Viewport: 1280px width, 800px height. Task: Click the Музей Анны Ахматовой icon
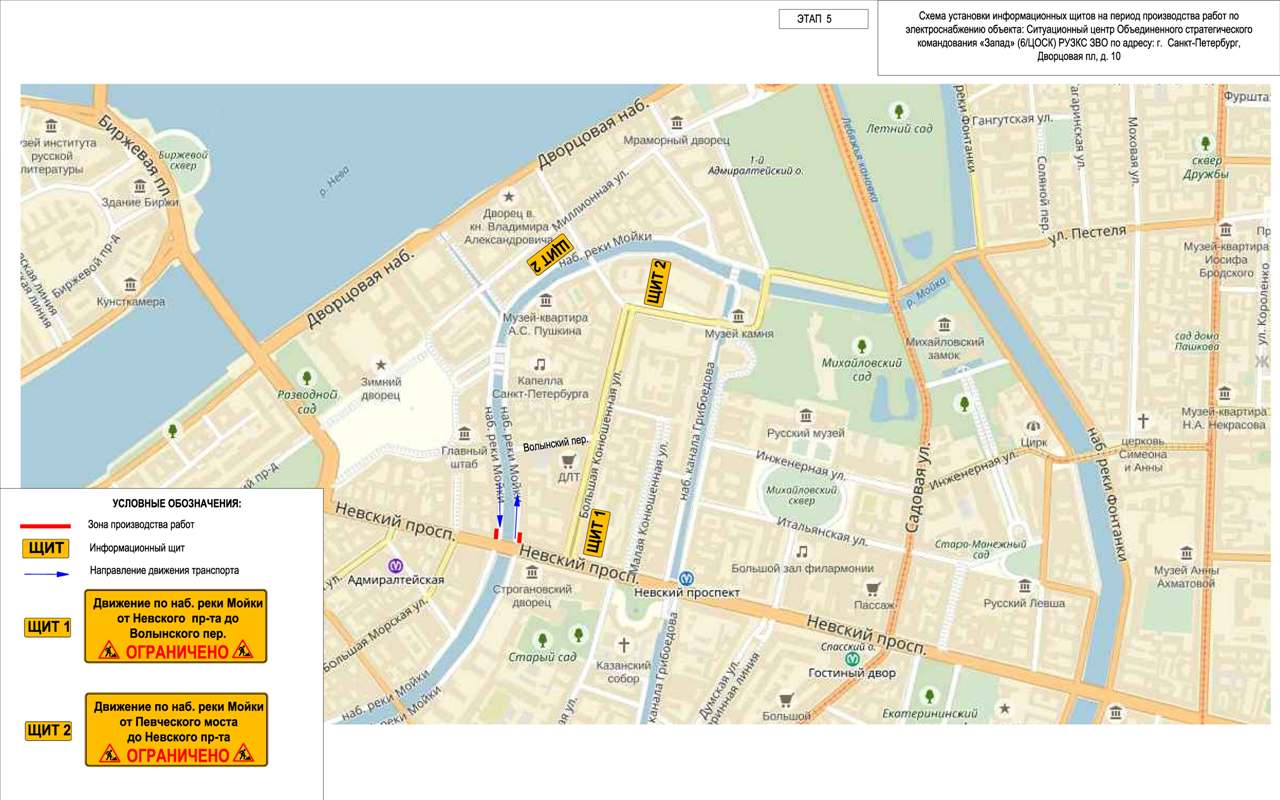coord(1186,553)
